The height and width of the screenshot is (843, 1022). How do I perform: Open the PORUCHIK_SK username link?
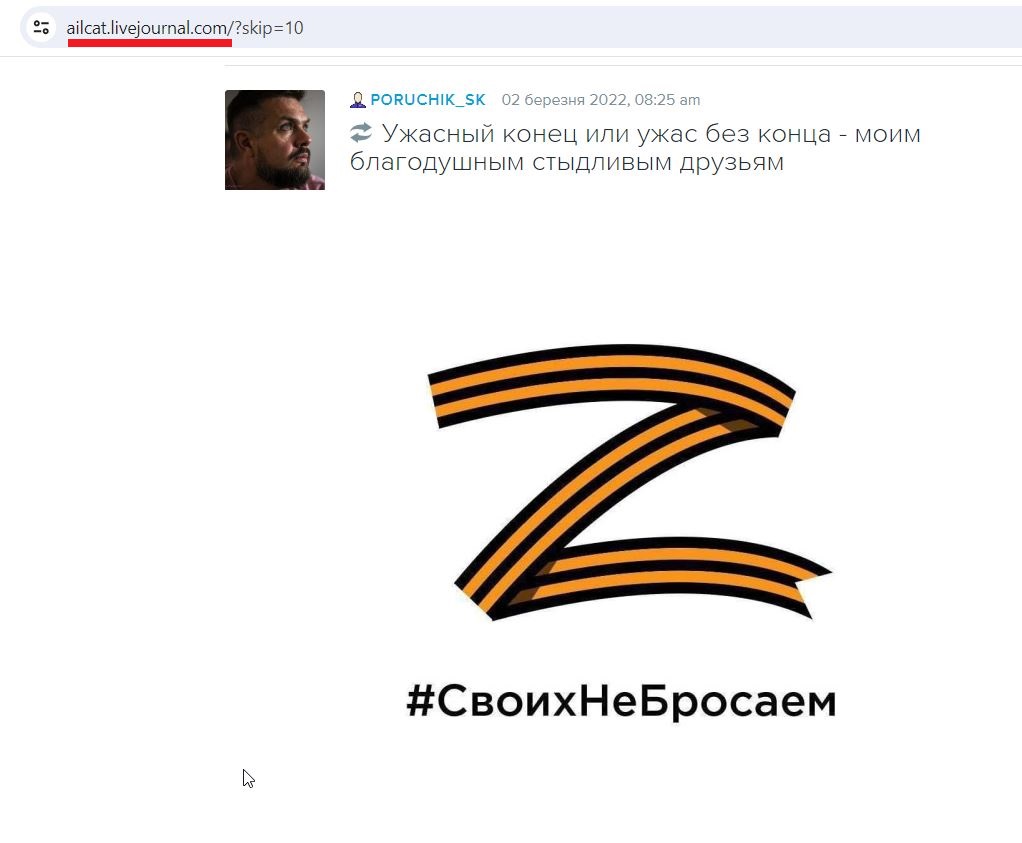pos(428,100)
